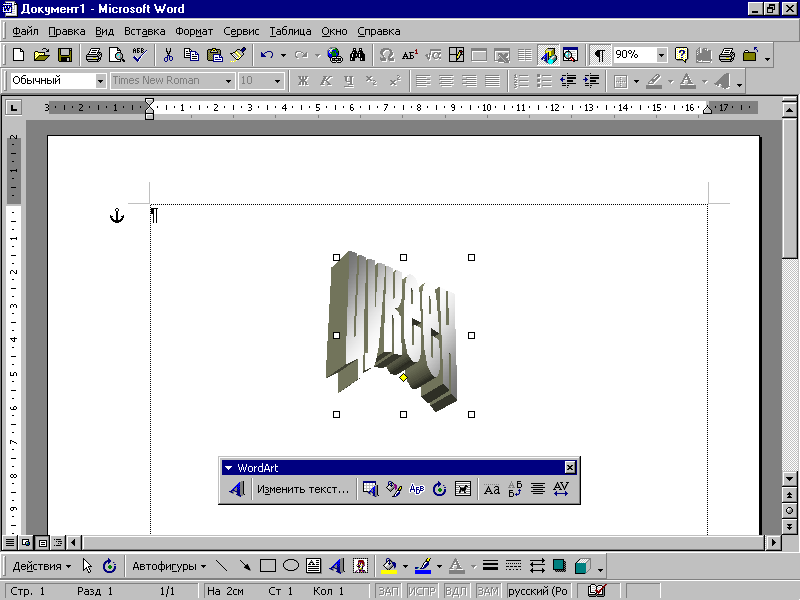
Task: Open the Office Assistant help icon
Action: 681,55
